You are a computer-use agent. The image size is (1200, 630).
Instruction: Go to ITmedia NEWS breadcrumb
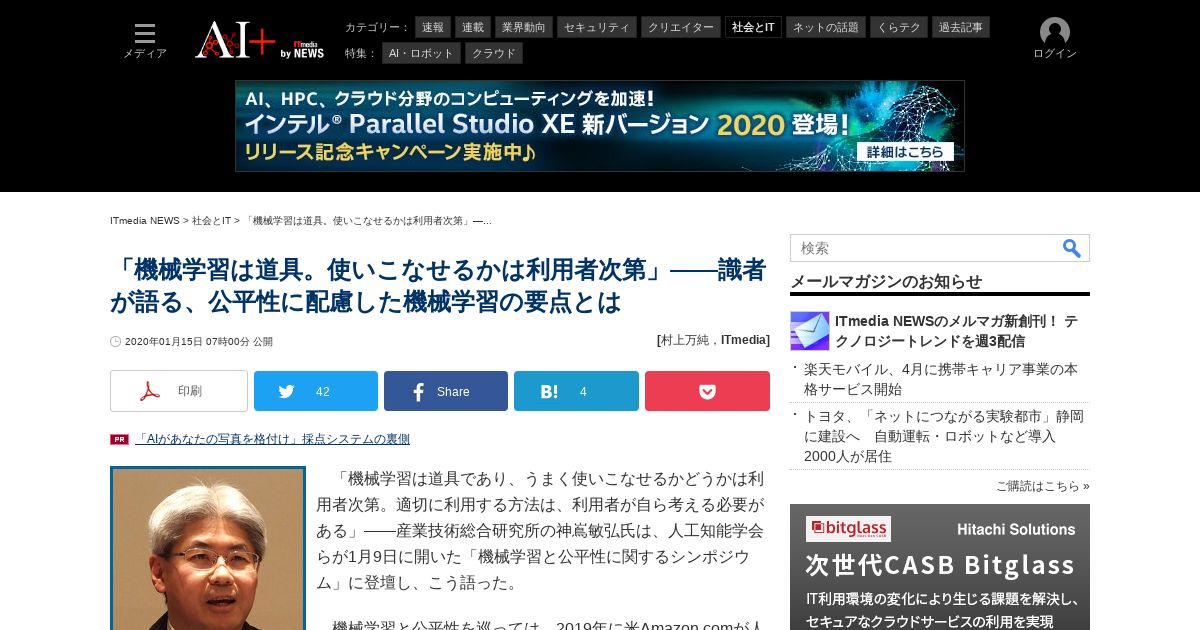tap(145, 220)
